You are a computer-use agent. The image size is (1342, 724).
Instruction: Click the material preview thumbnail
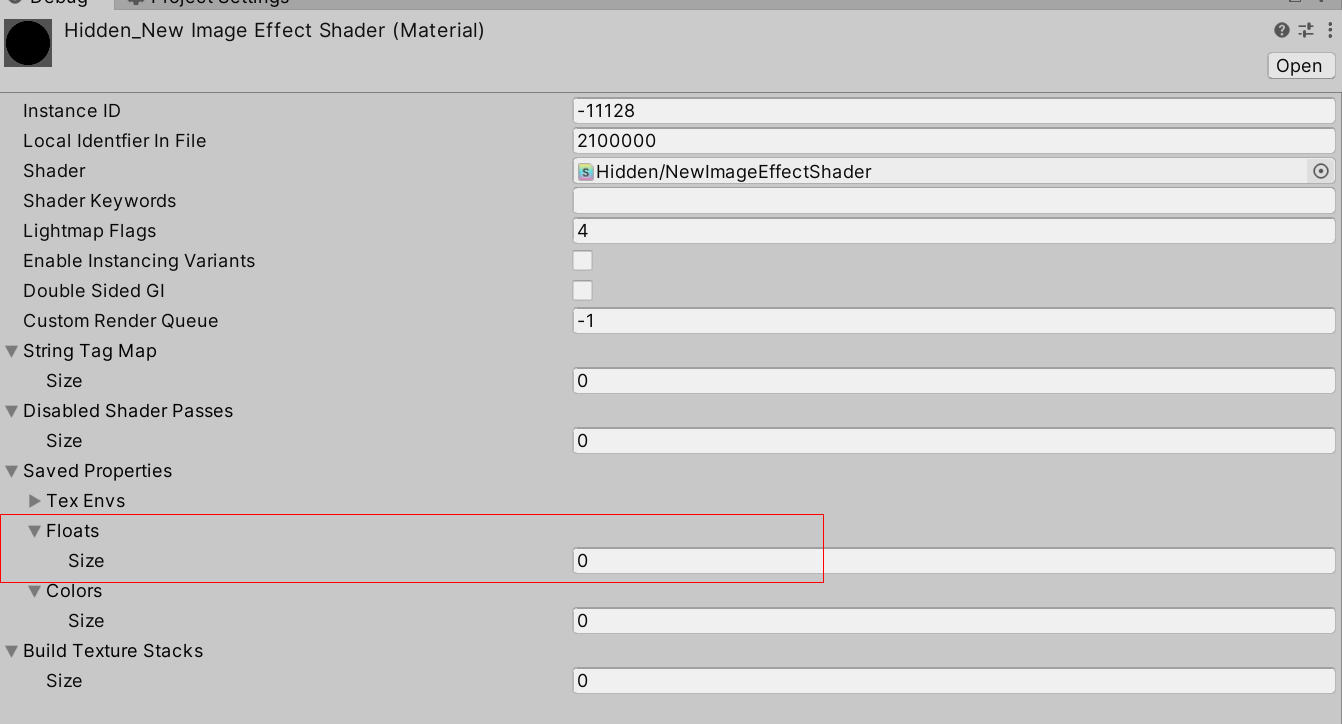(27, 43)
